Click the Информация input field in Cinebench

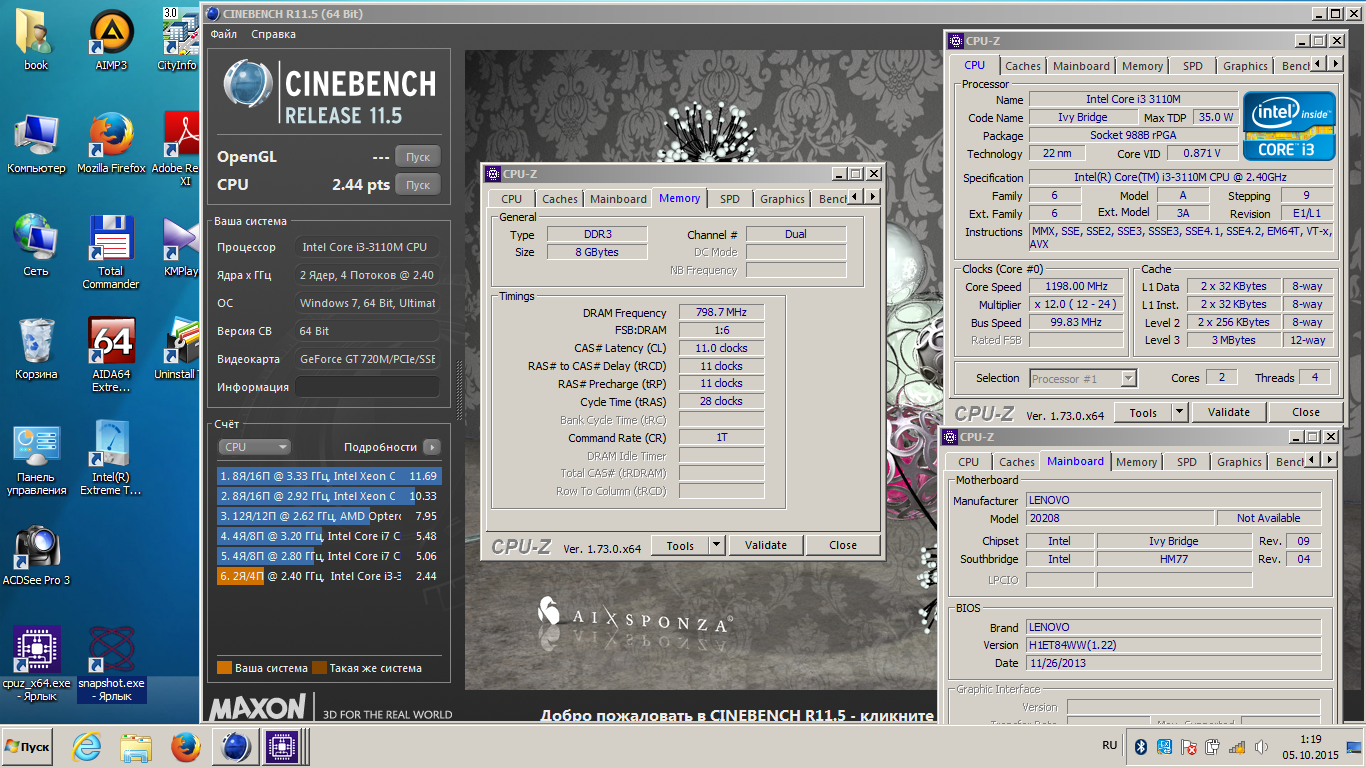click(367, 387)
